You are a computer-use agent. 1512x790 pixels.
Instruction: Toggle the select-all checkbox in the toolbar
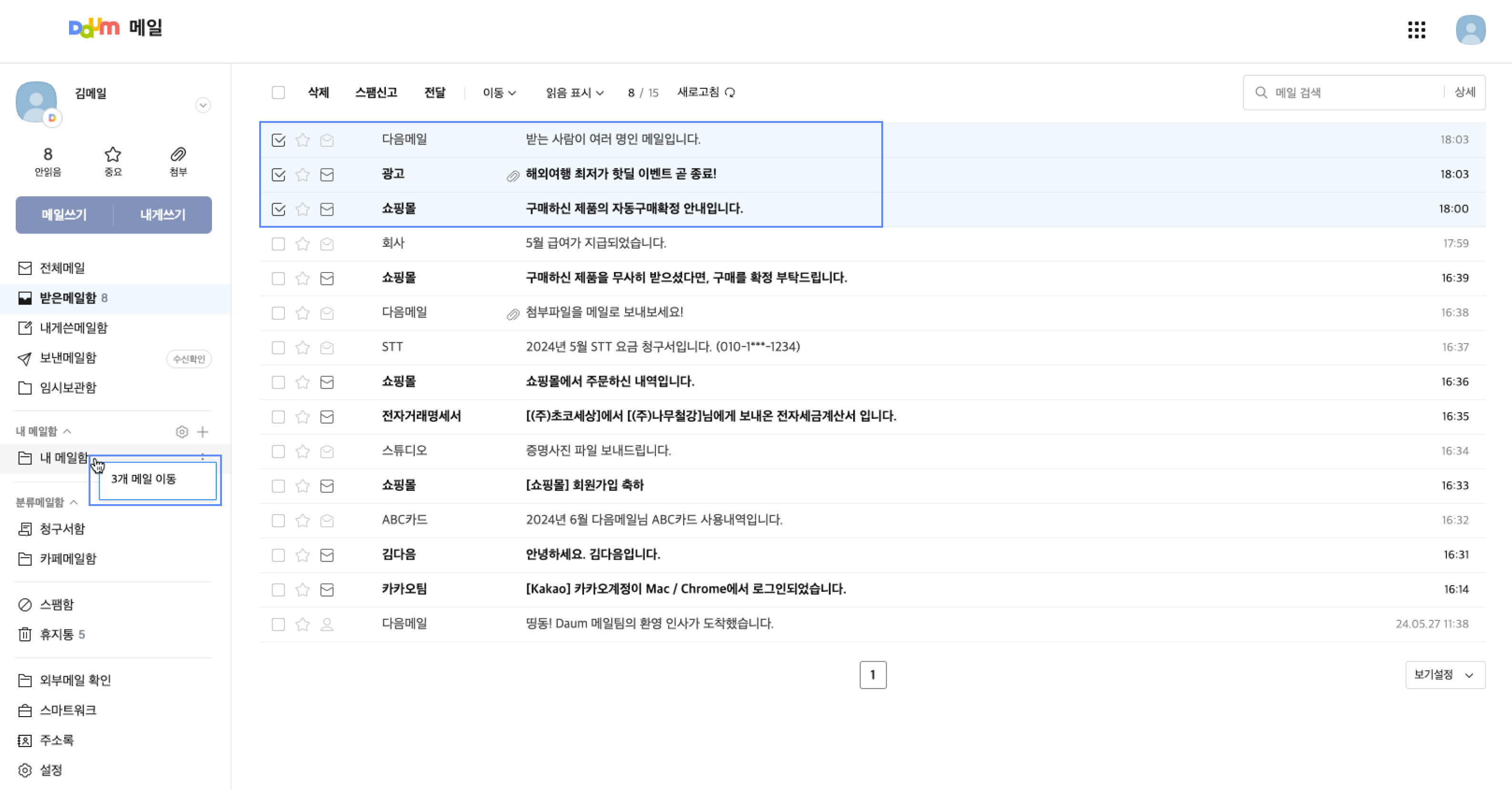(278, 92)
